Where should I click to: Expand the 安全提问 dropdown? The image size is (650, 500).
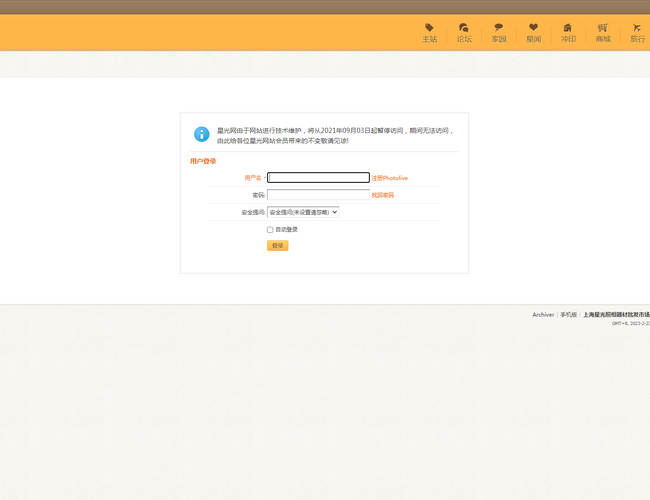[x=303, y=212]
